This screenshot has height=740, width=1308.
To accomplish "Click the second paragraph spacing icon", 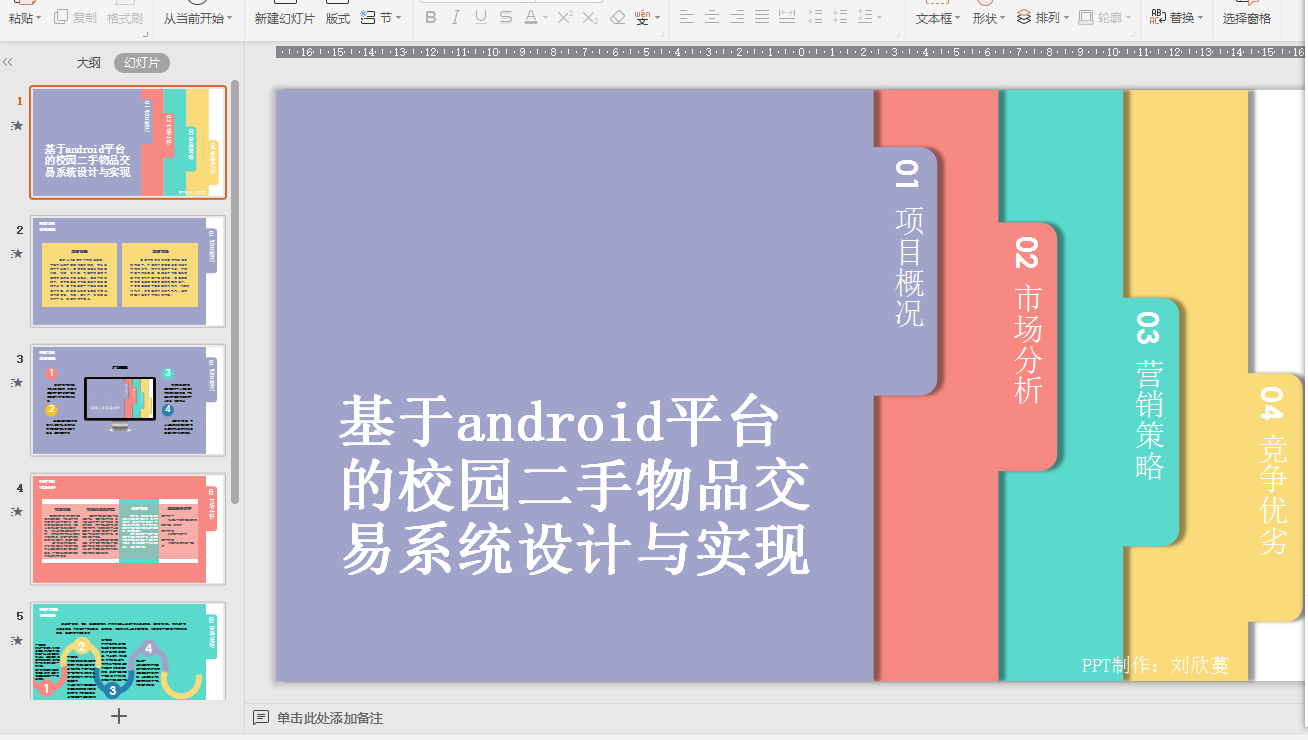I will pyautogui.click(x=840, y=17).
